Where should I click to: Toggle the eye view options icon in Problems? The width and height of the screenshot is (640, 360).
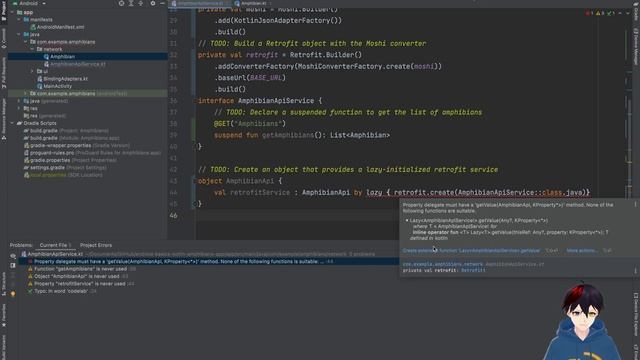coord(13,256)
